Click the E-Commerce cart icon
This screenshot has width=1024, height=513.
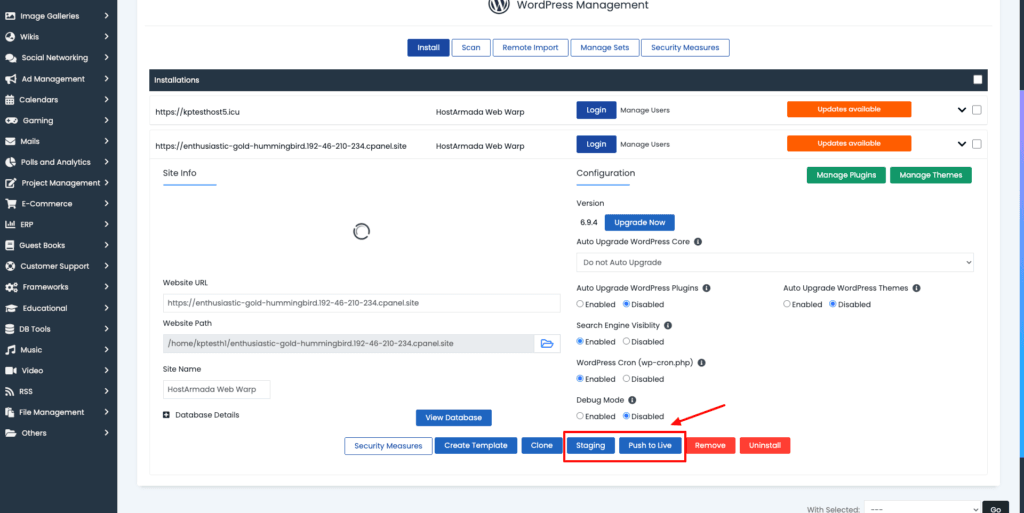click(10, 204)
